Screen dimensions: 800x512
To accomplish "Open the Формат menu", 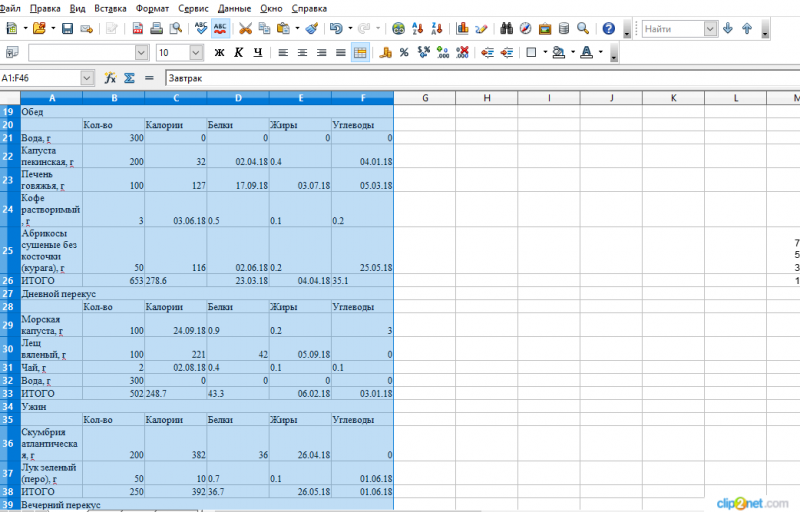I will pos(152,7).
